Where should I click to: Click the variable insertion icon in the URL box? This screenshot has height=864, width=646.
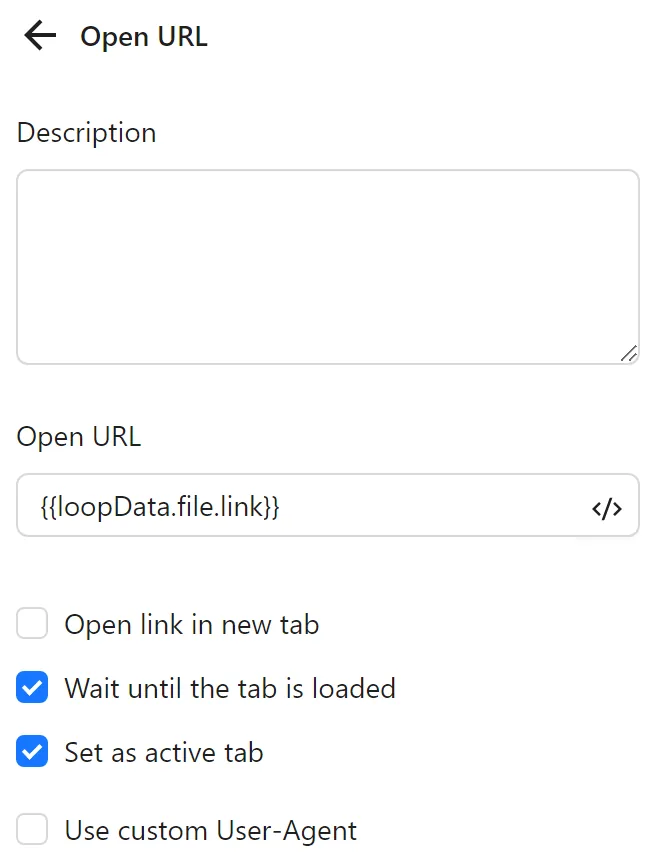tap(607, 508)
